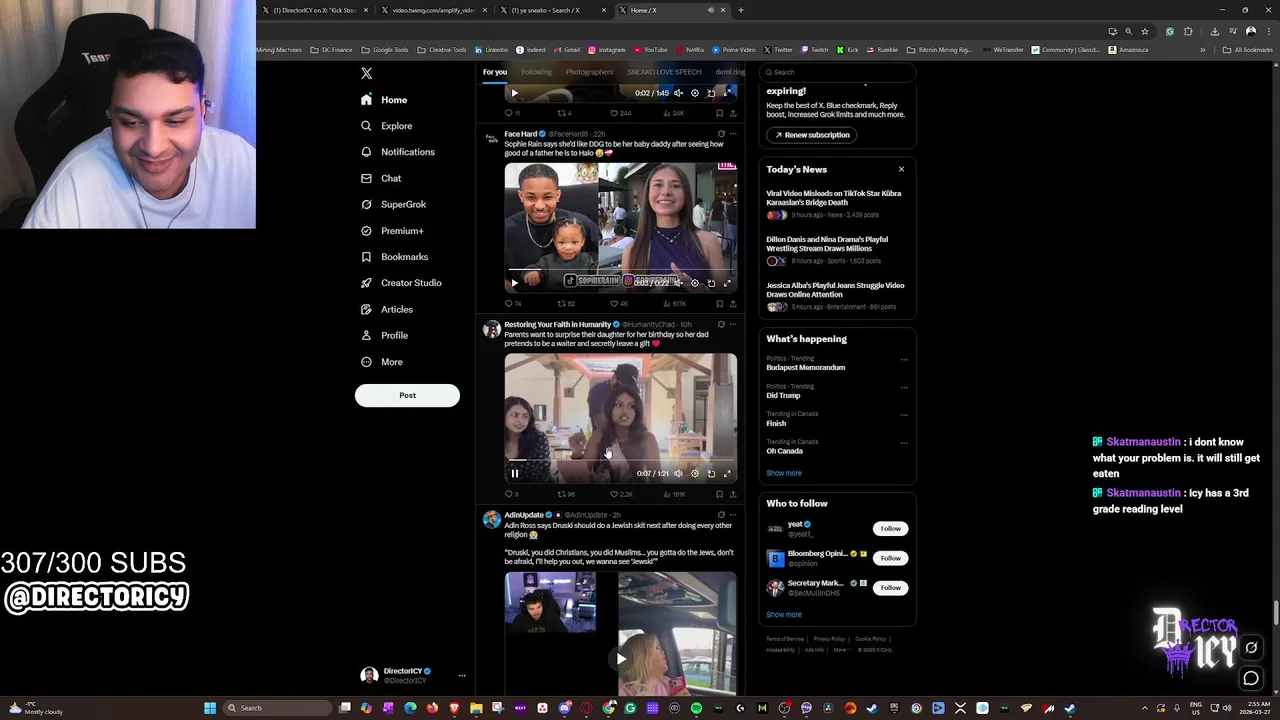Select the For you tab
This screenshot has height=720, width=1280.
(495, 72)
